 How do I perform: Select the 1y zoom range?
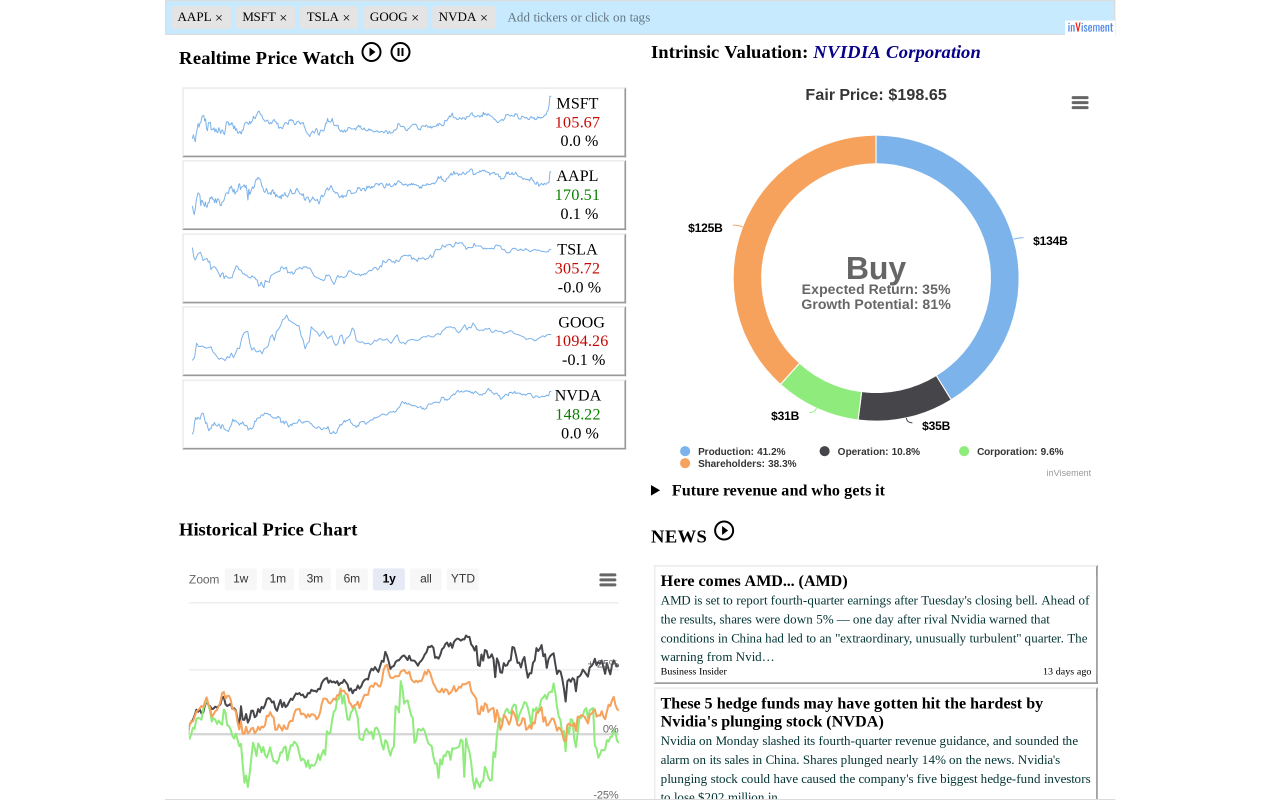point(389,579)
